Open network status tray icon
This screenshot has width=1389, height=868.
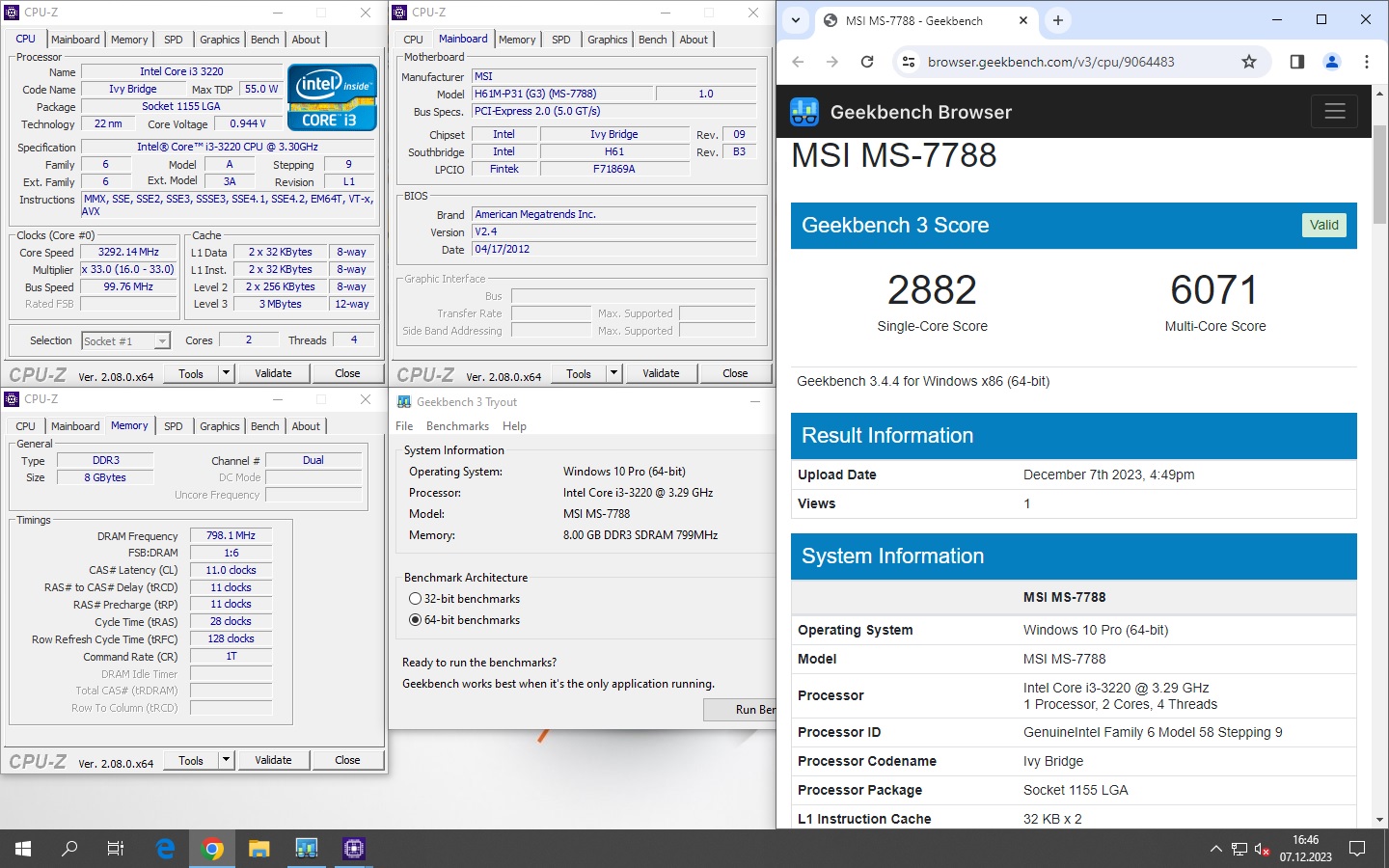click(x=1239, y=849)
